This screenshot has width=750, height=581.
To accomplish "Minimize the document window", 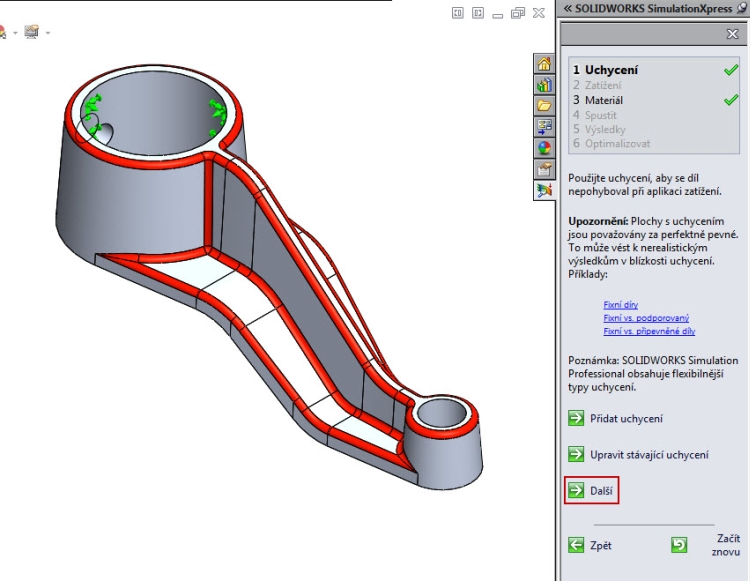I will click(x=497, y=14).
